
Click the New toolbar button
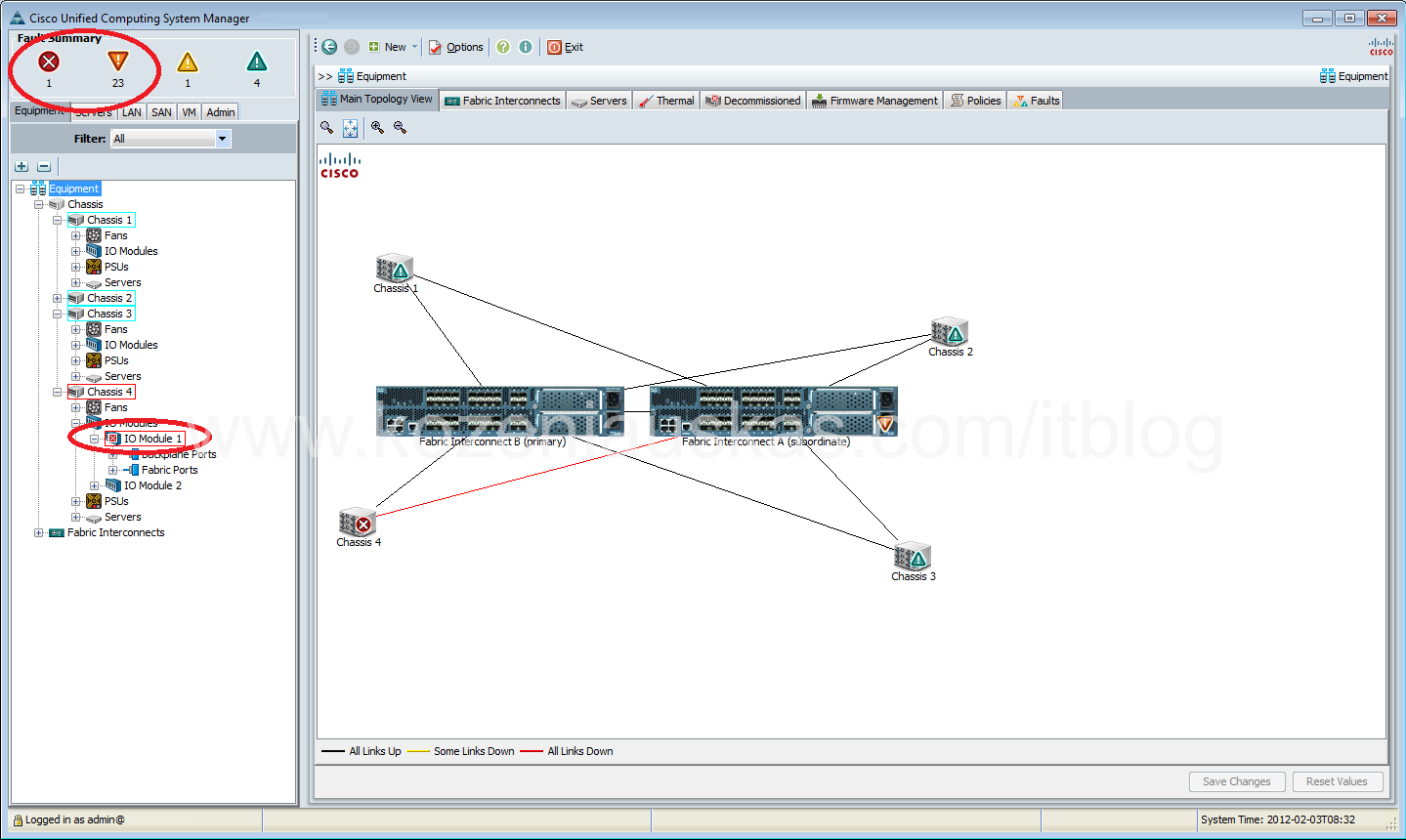click(x=387, y=47)
